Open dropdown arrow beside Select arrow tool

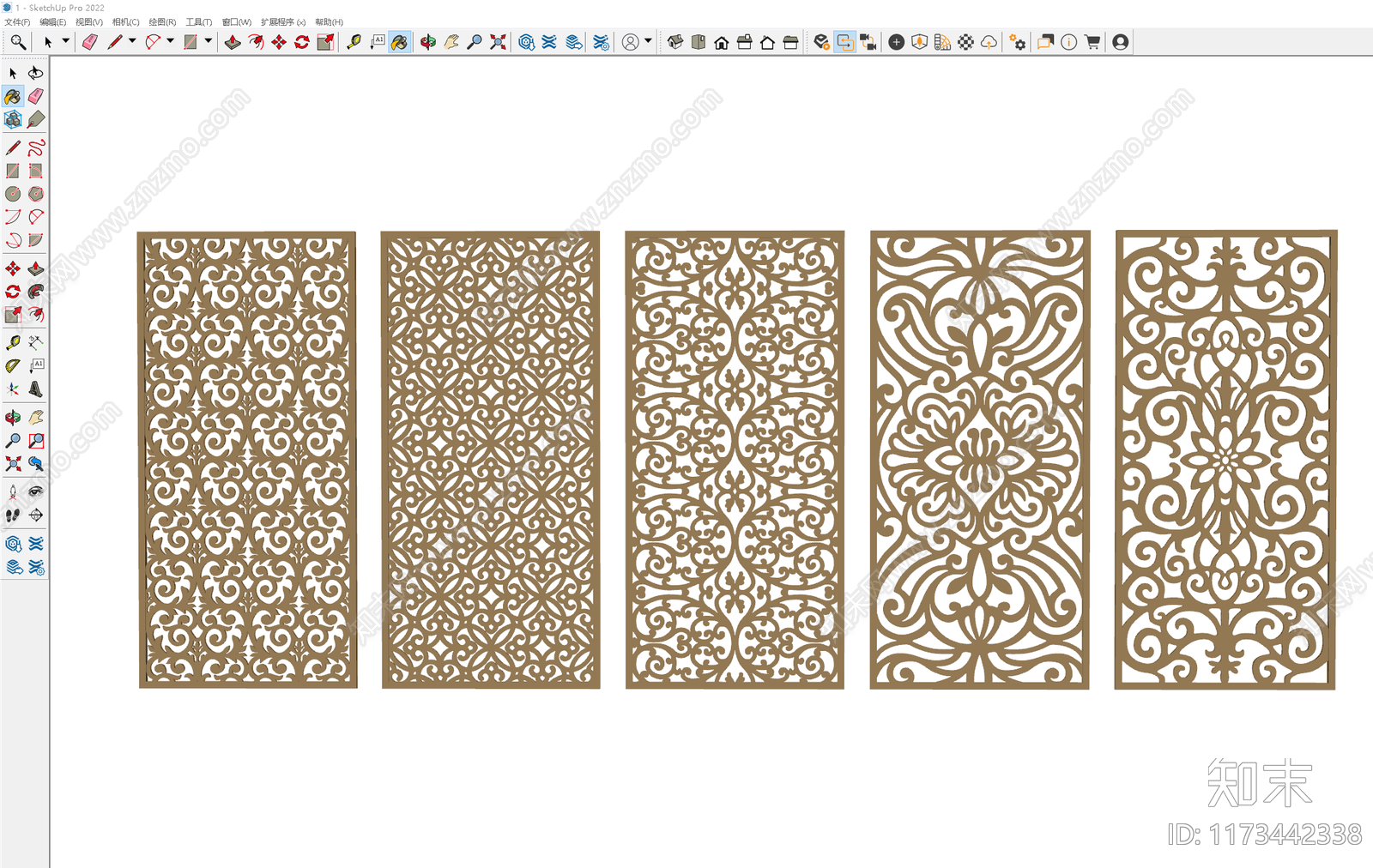[65, 41]
